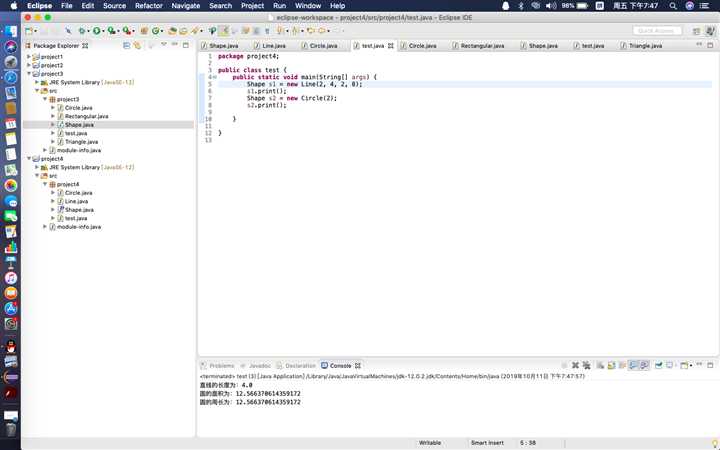
Task: Click Clear Console icon
Action: point(600,366)
